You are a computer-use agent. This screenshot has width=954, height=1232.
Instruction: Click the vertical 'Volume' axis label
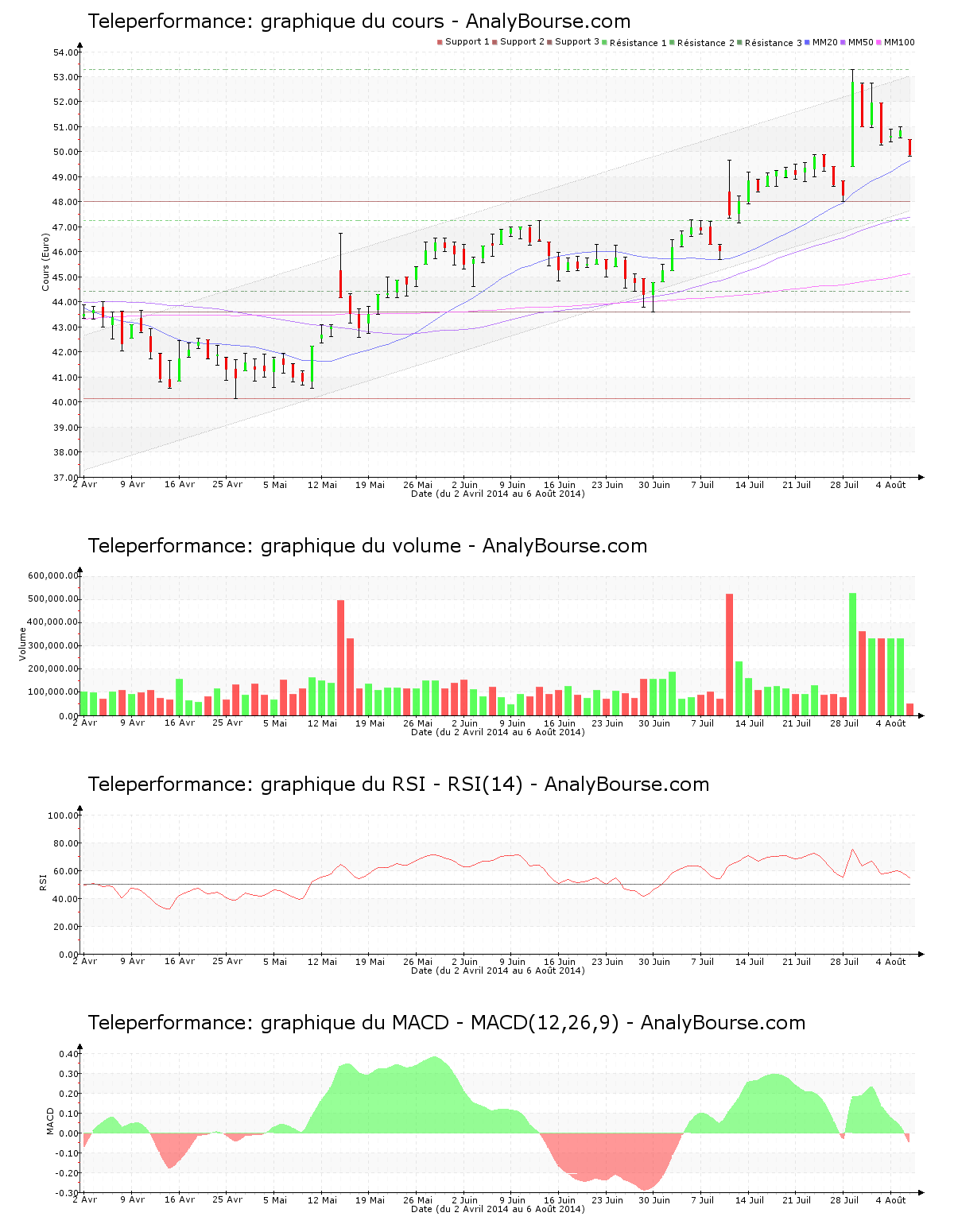click(x=22, y=644)
